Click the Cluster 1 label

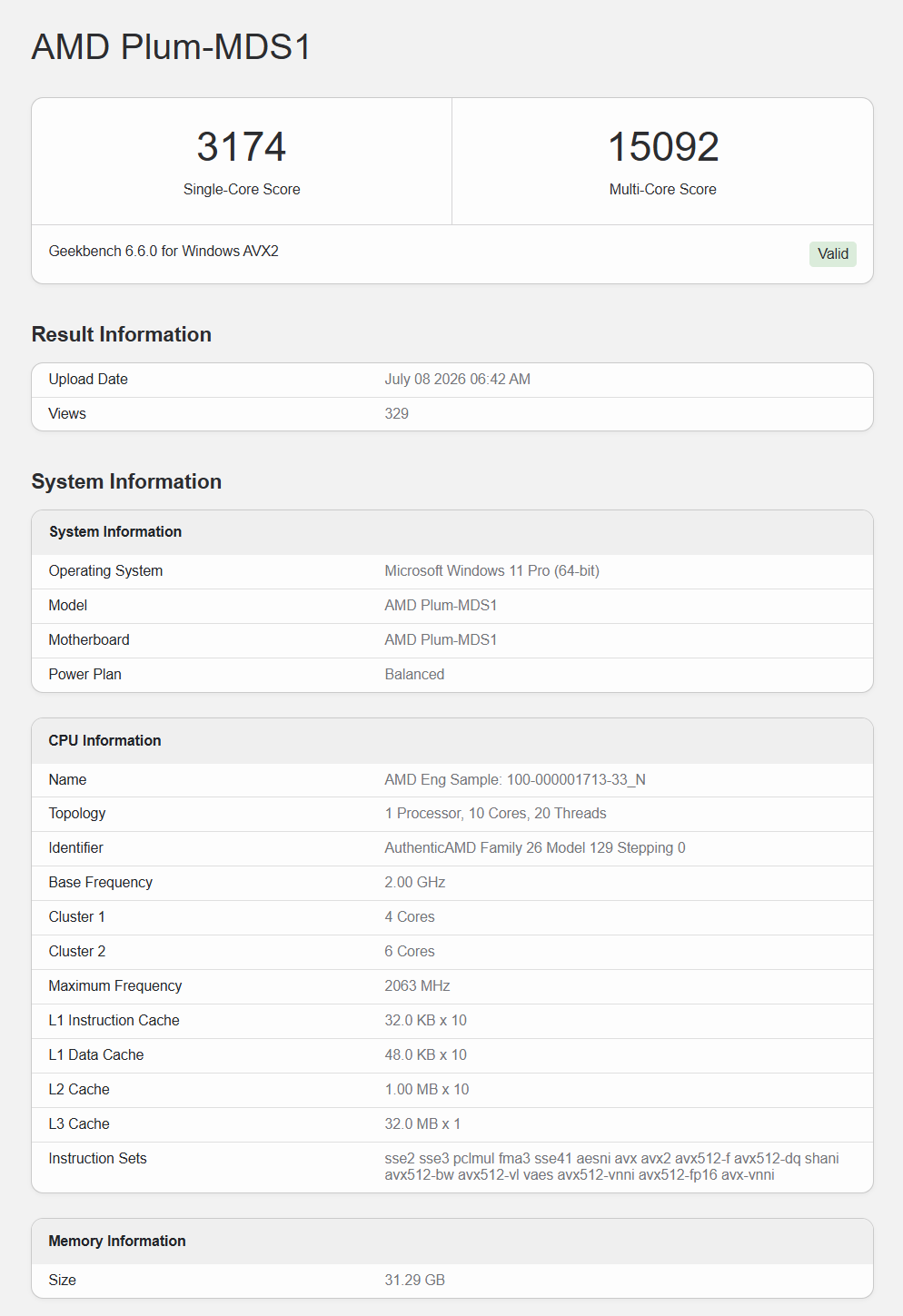77,916
